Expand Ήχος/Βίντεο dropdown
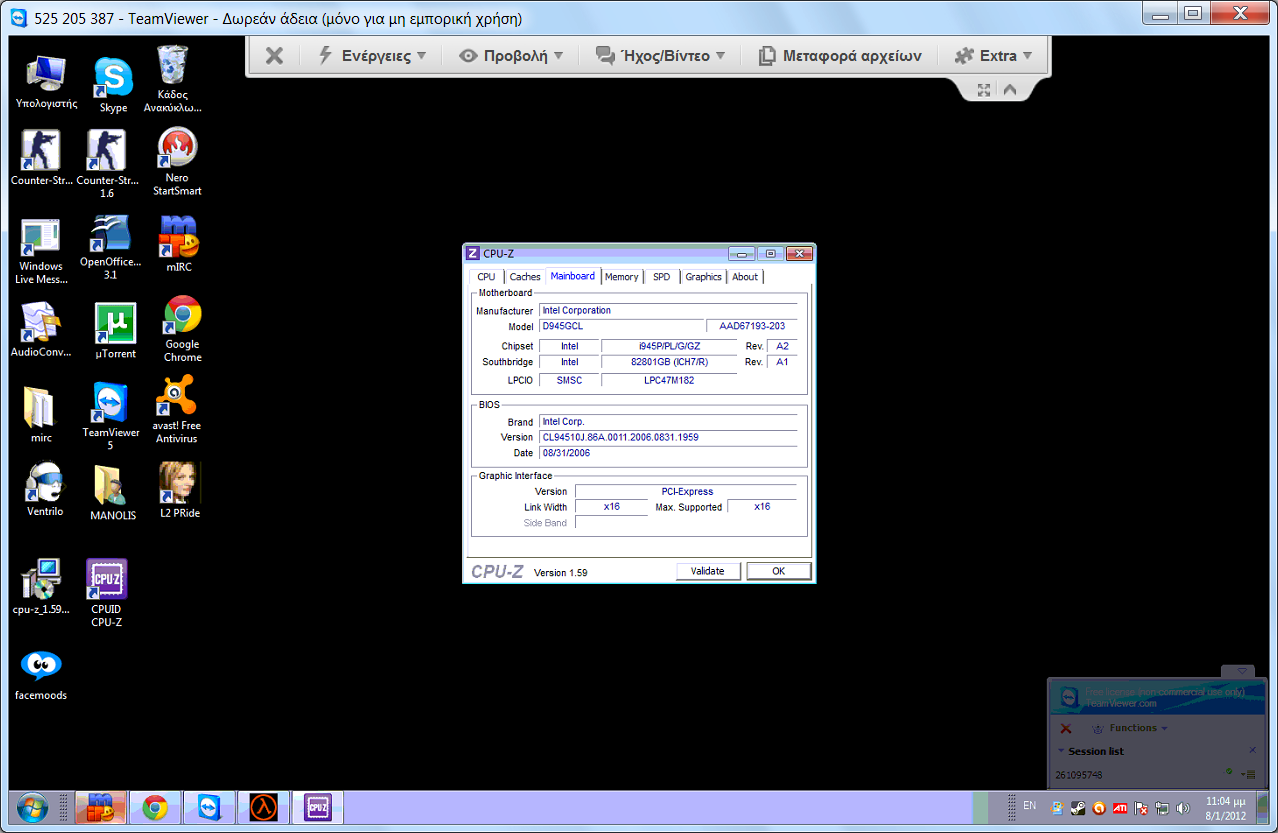The height and width of the screenshot is (833, 1278). coord(660,56)
